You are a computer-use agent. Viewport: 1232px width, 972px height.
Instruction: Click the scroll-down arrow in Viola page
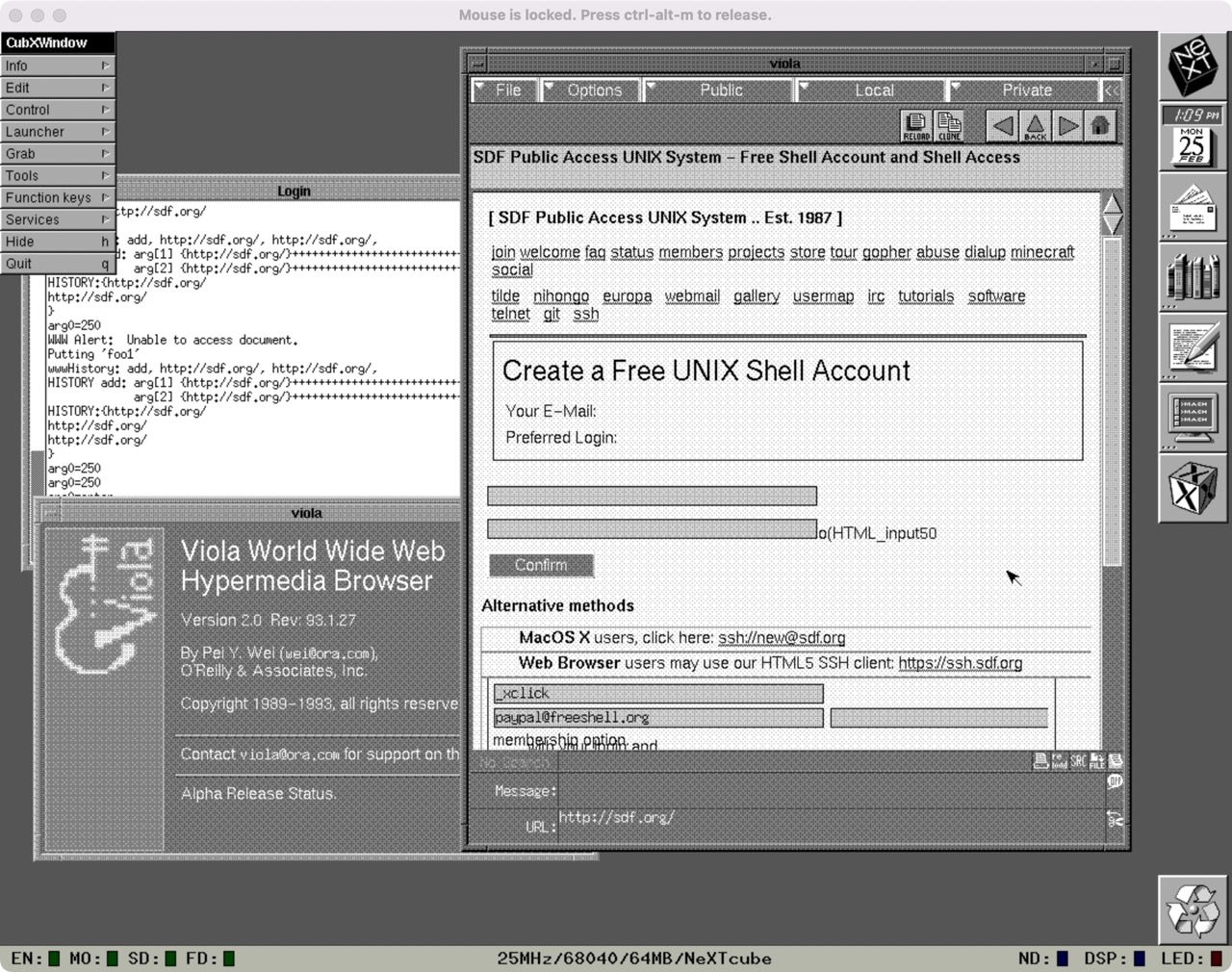pyautogui.click(x=1112, y=224)
